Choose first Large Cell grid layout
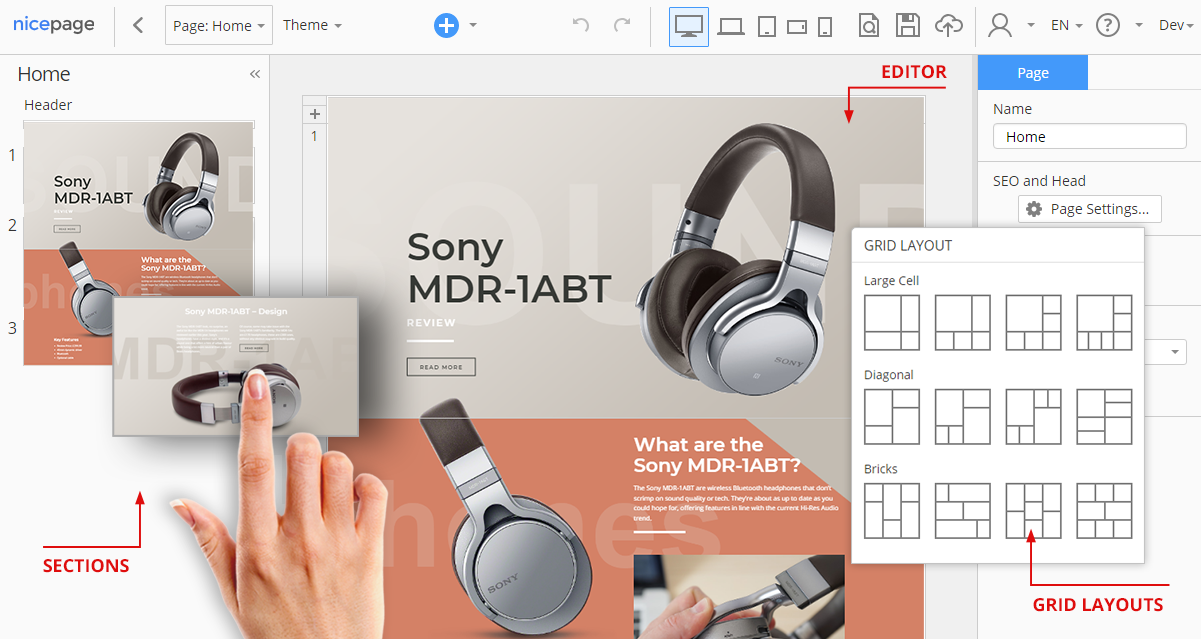This screenshot has height=639, width=1201. coord(892,322)
